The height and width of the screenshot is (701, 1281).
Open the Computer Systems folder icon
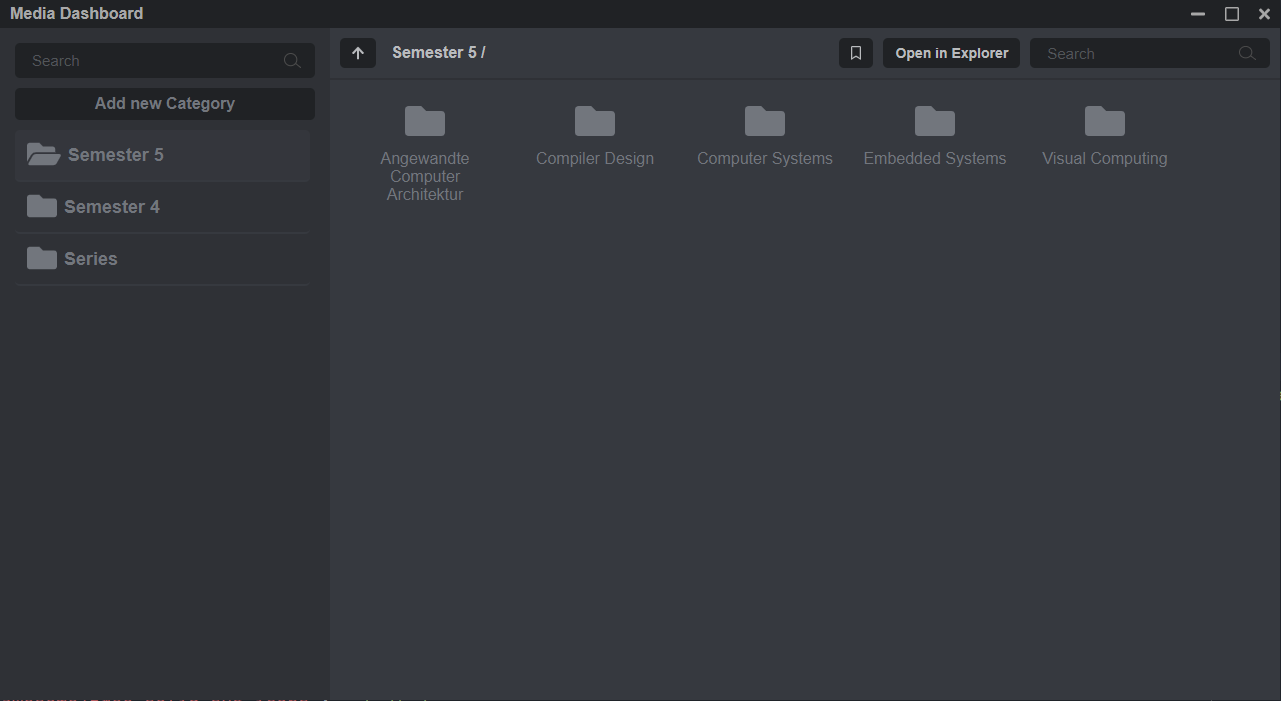765,122
